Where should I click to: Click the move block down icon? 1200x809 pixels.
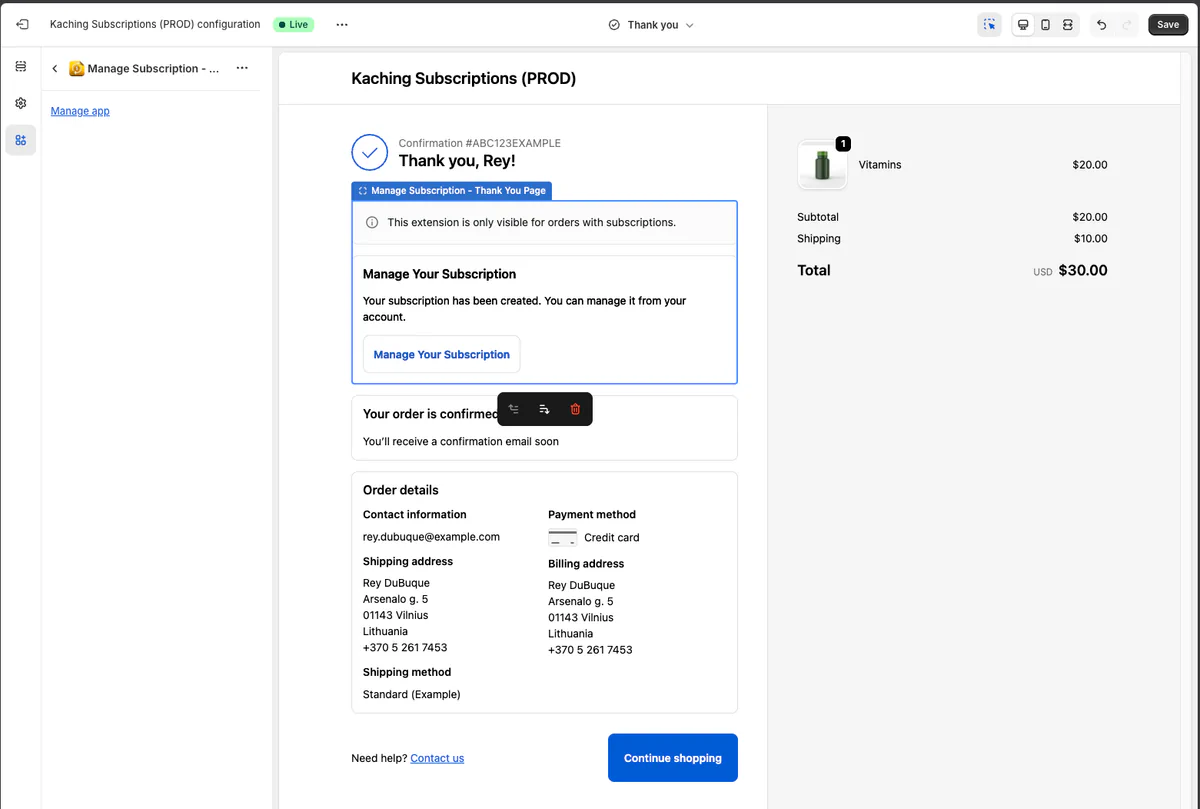(544, 409)
